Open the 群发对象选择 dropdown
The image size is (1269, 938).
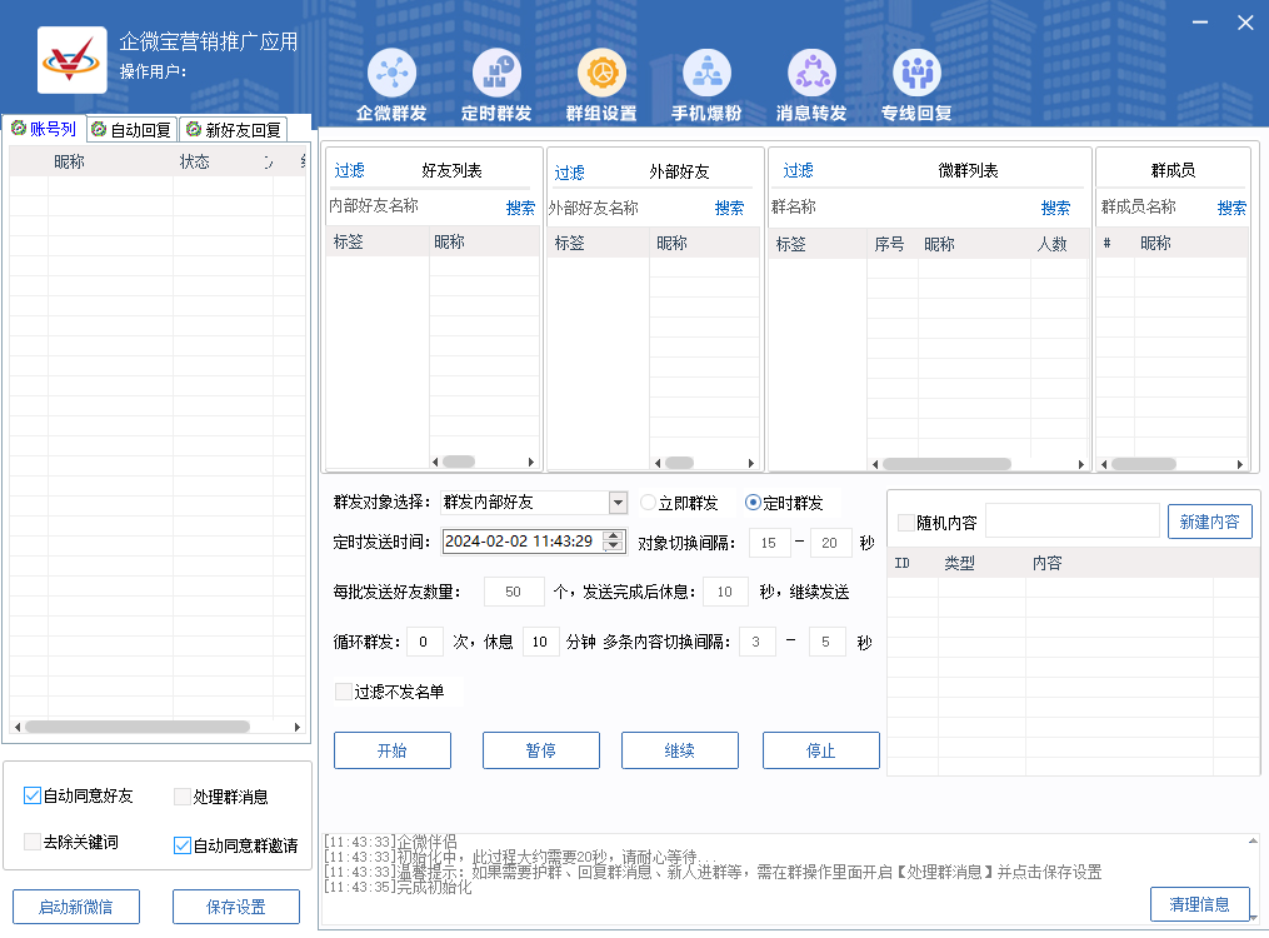617,503
